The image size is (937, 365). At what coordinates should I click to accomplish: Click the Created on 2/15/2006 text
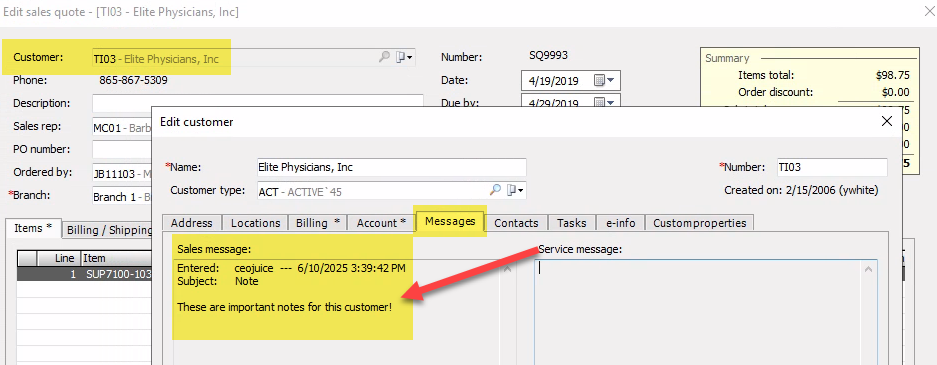click(801, 191)
